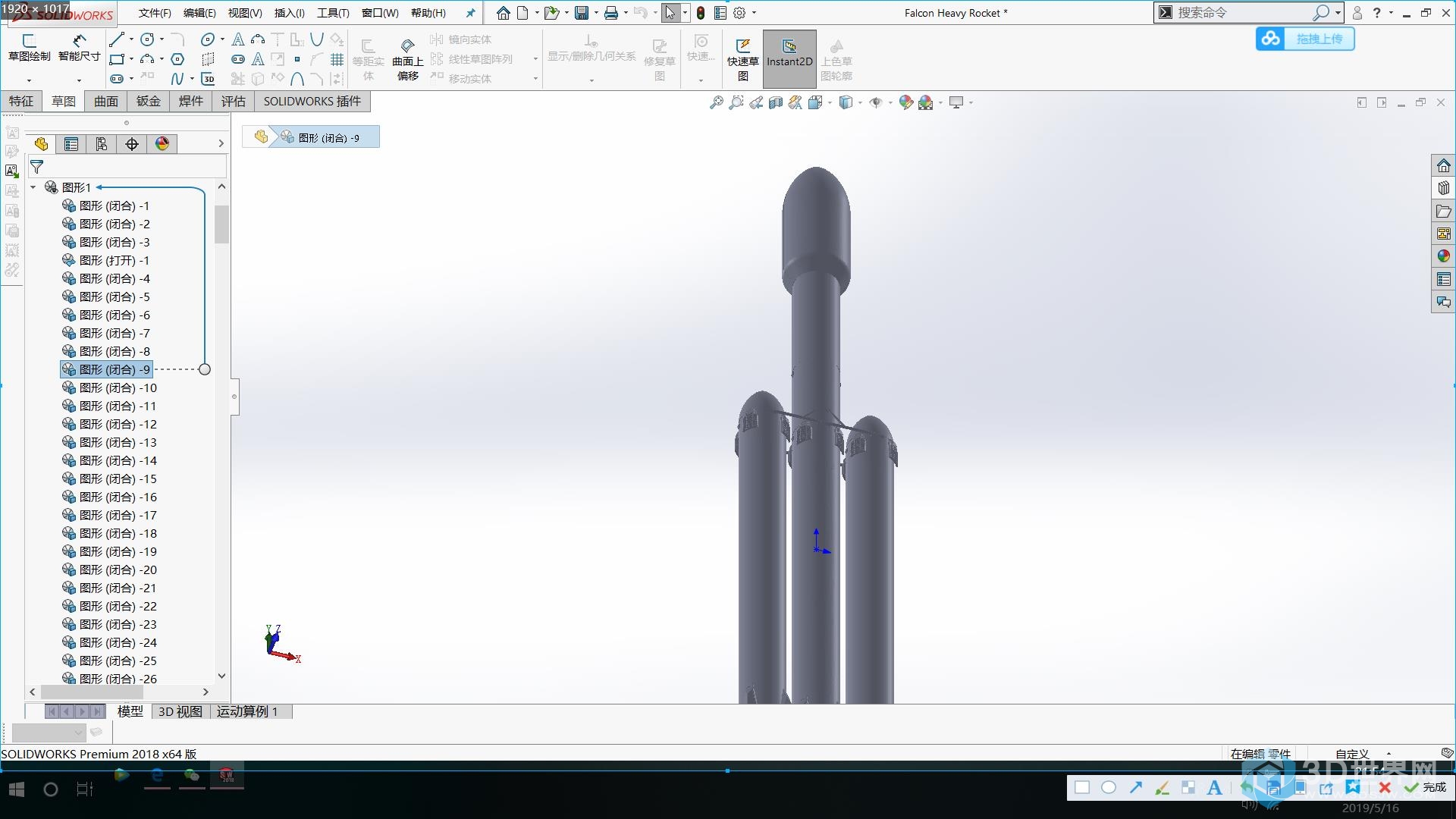Click the Sketch Text A icon
Screen dimensions: 1456x819
click(x=238, y=39)
